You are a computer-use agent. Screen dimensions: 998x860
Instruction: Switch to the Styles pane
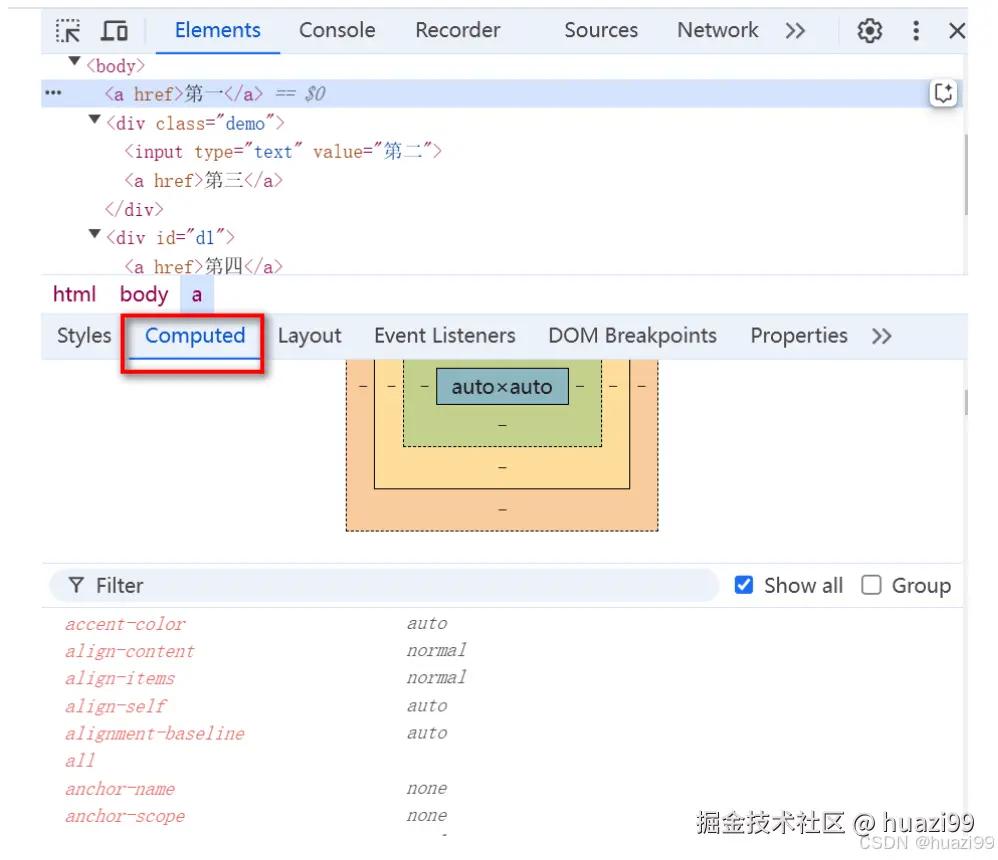click(x=84, y=335)
